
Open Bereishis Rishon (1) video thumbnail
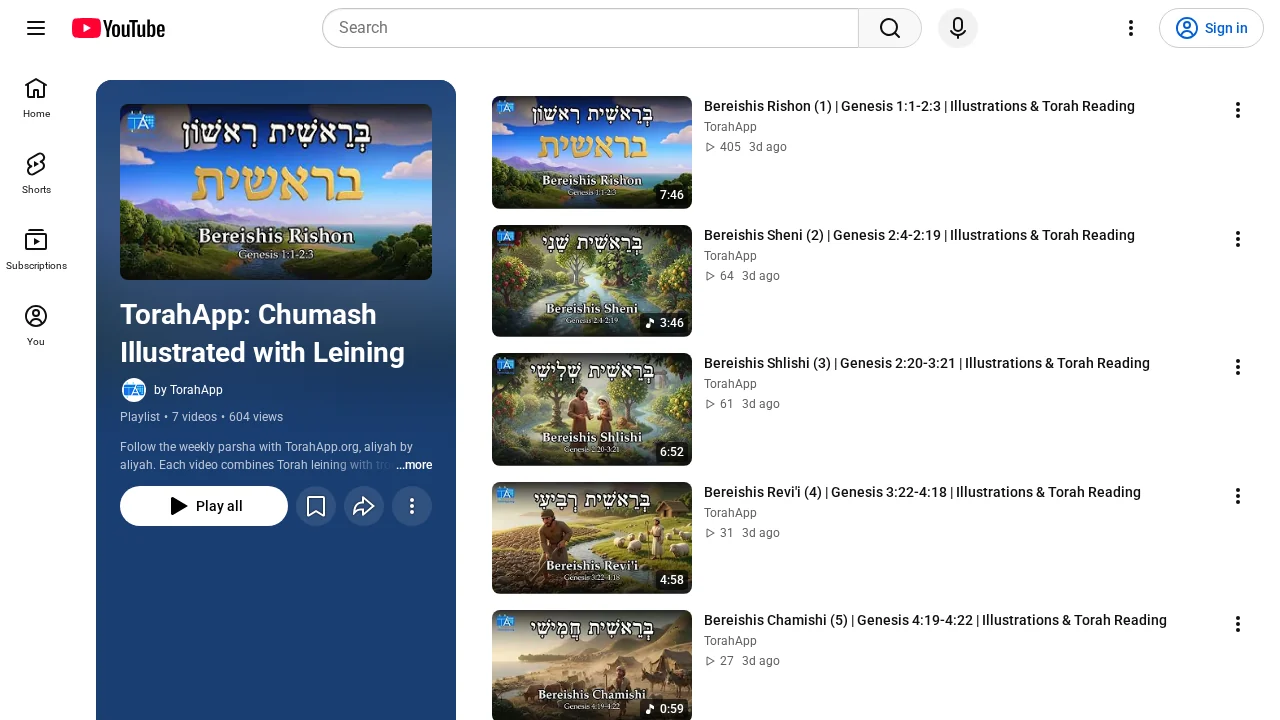[x=592, y=152]
